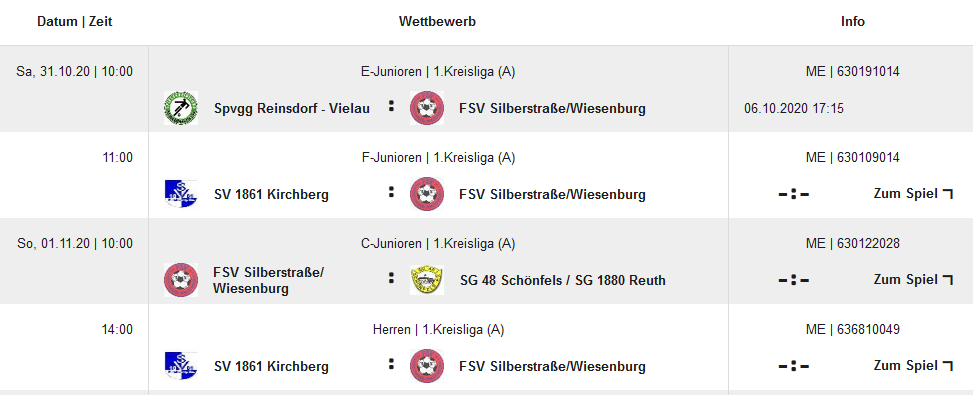Screen dimensions: 973x395
Task: Click SG 48 Schönfels / SG 1880 Reuth team name
Action: tap(563, 280)
